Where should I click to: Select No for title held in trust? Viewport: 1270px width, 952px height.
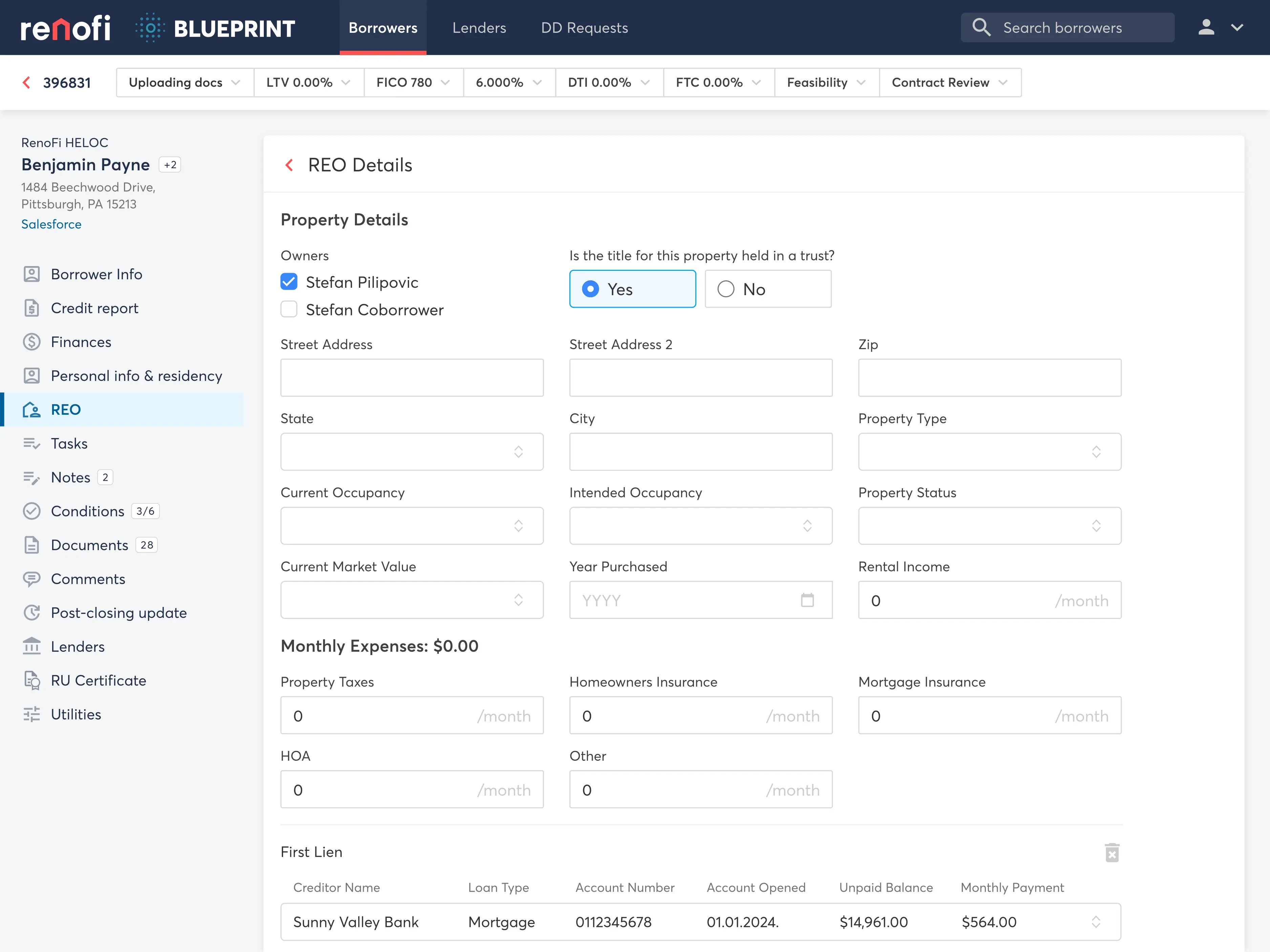[x=768, y=289]
